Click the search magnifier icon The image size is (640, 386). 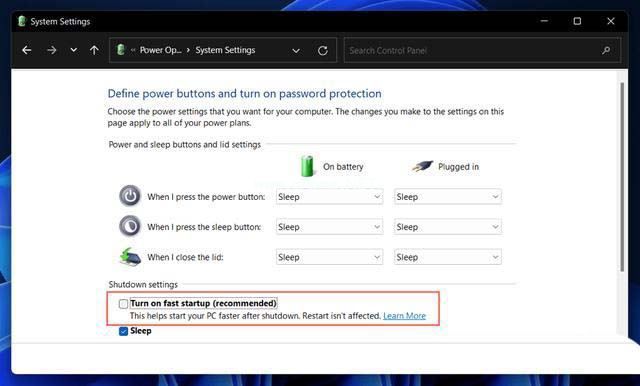(x=606, y=50)
